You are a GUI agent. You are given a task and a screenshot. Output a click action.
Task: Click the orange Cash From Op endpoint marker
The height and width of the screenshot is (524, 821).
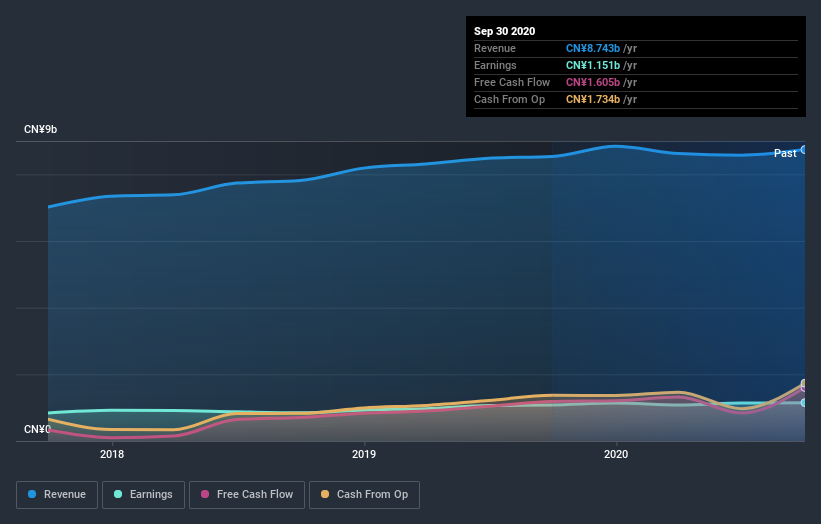804,383
